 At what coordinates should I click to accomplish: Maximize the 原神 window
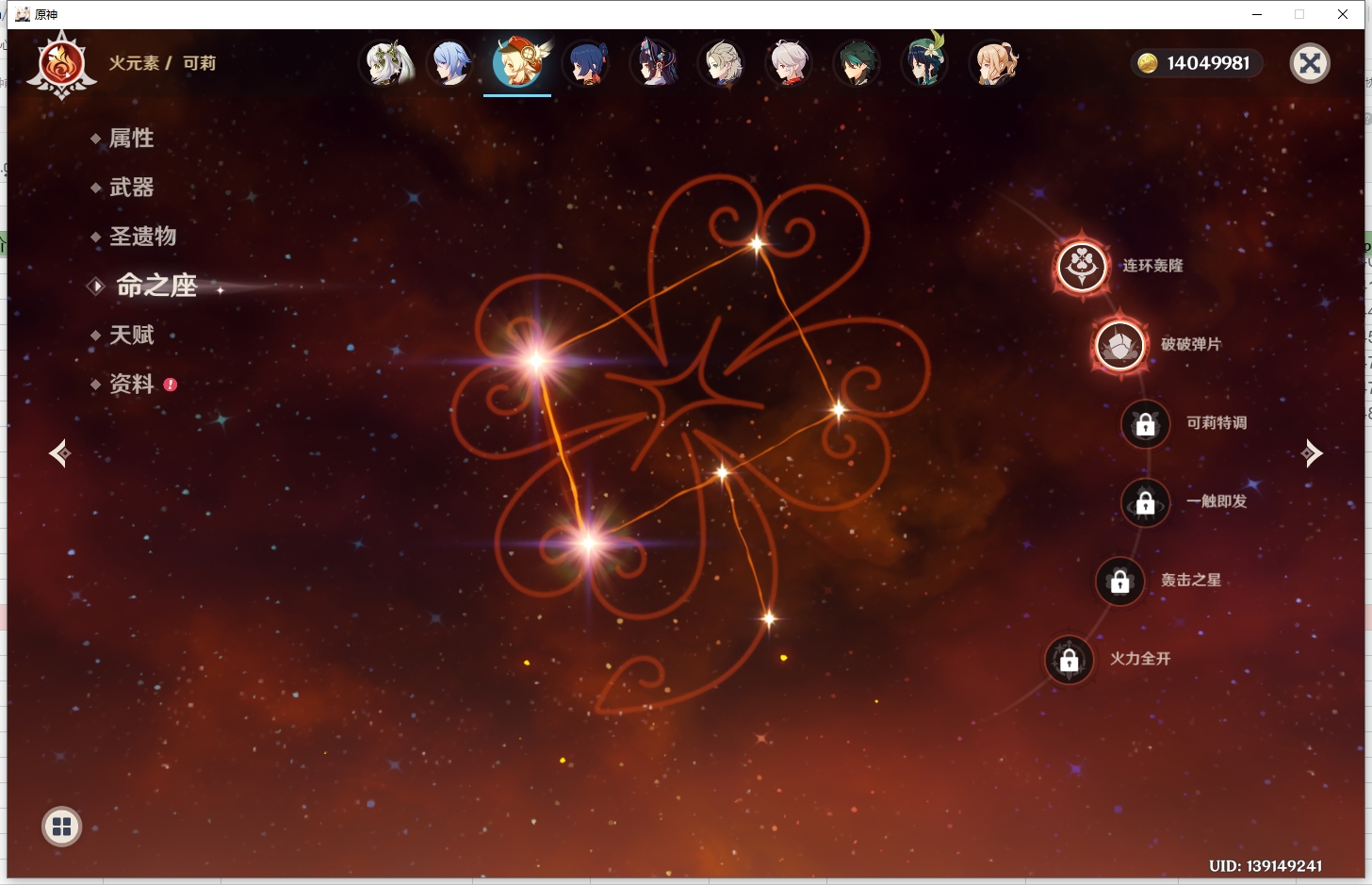point(1299,14)
